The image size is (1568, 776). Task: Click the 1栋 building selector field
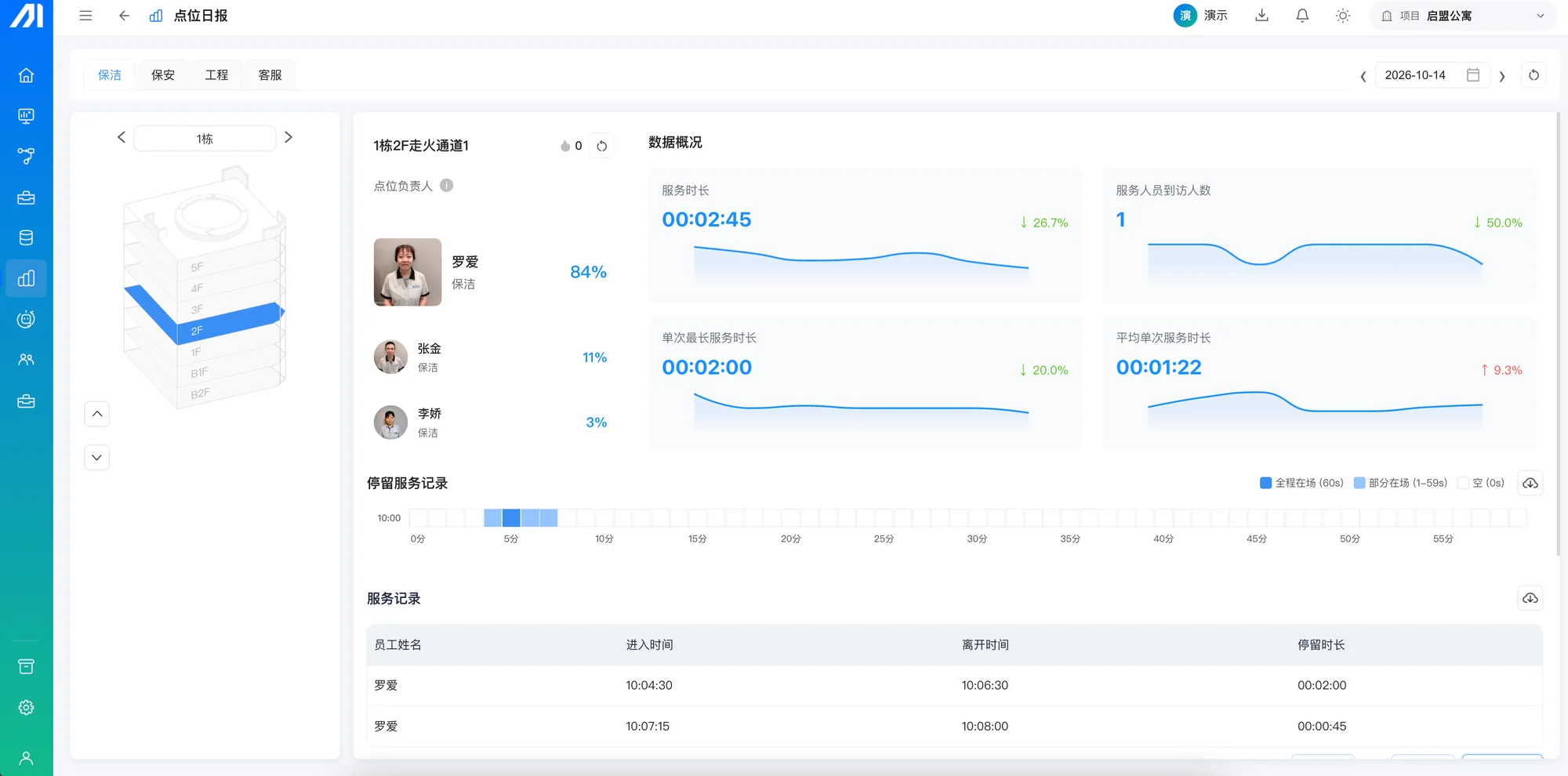click(205, 138)
